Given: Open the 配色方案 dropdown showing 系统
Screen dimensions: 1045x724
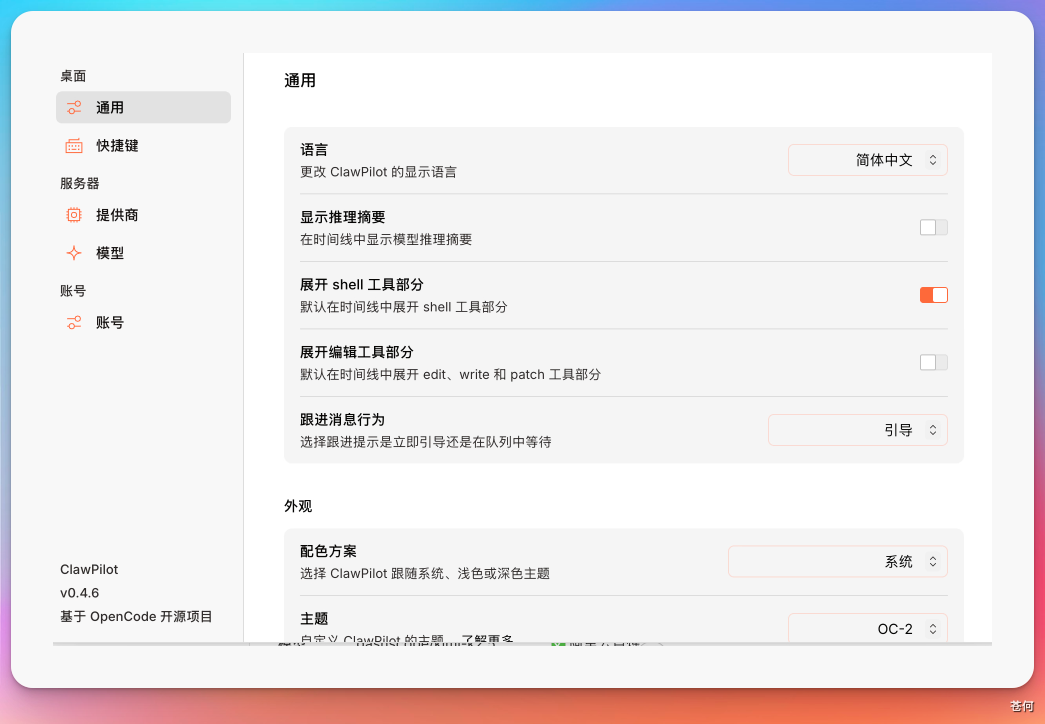Looking at the screenshot, I should pos(837,561).
